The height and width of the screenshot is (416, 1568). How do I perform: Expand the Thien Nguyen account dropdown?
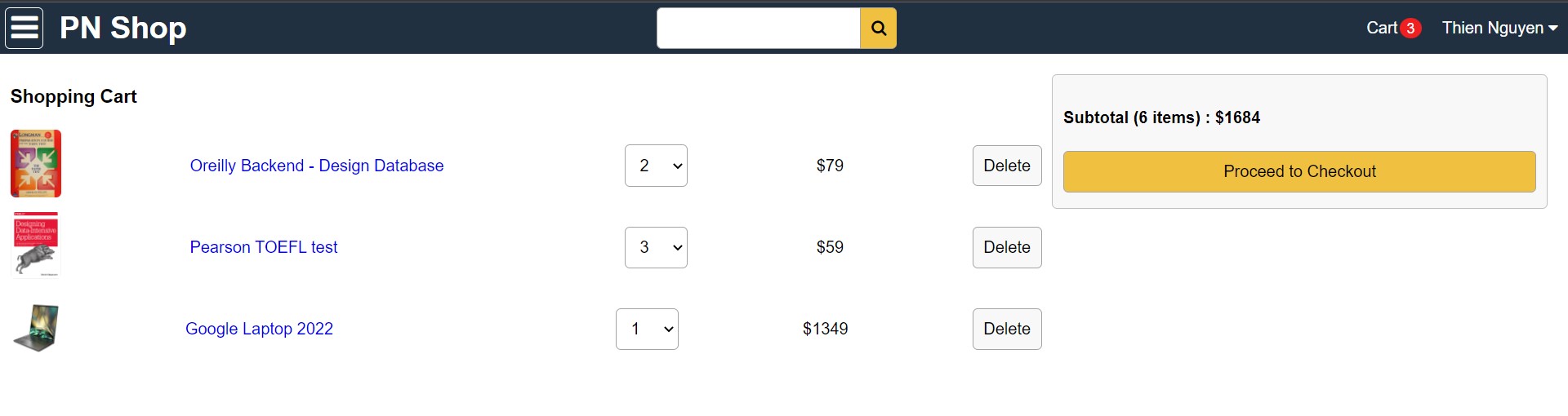1499,28
